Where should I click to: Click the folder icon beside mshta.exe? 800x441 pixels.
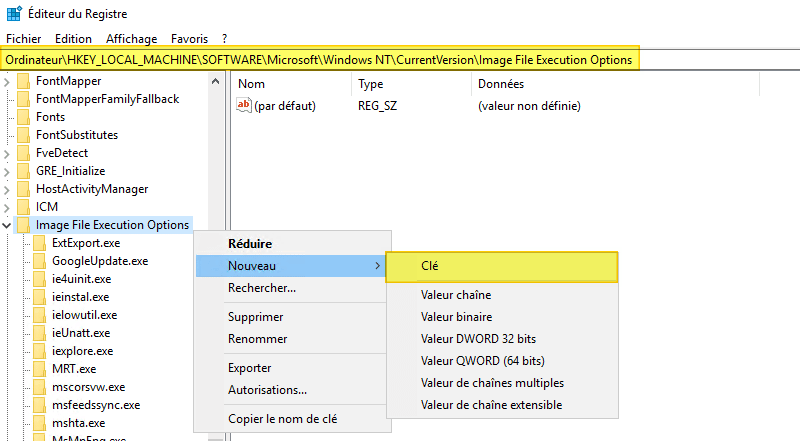(40, 423)
